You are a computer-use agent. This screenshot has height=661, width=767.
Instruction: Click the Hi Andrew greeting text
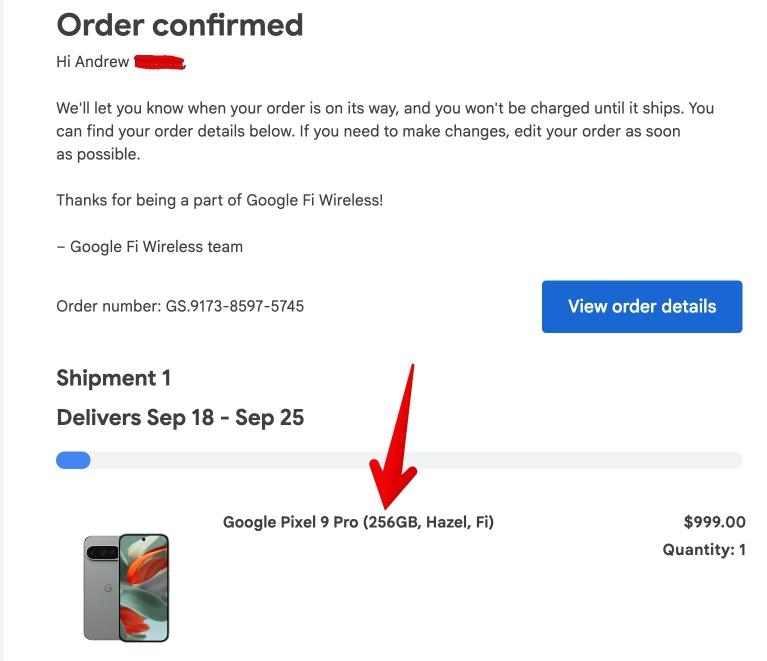click(92, 62)
